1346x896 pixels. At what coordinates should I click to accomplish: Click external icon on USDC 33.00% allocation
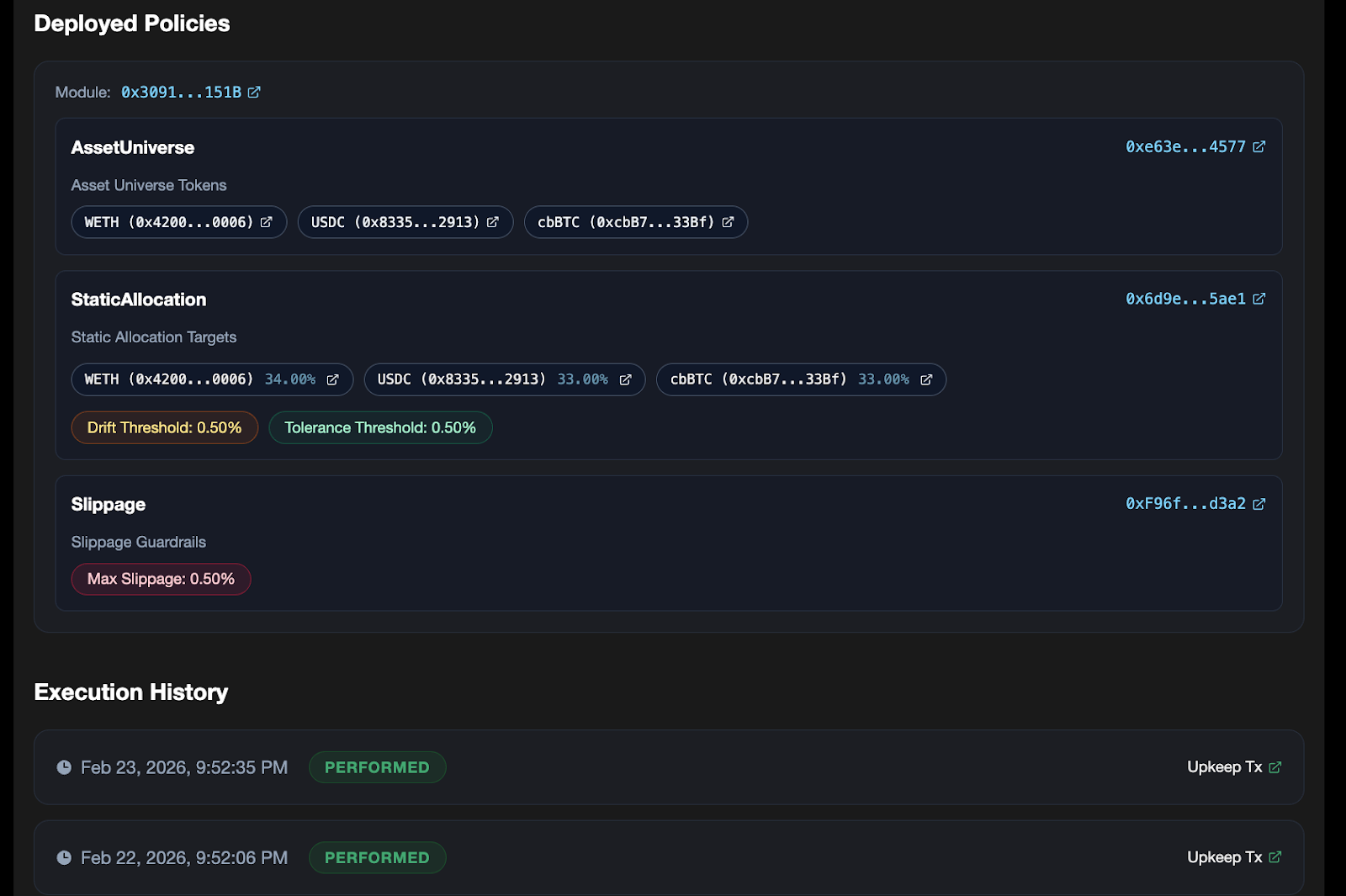click(x=625, y=379)
